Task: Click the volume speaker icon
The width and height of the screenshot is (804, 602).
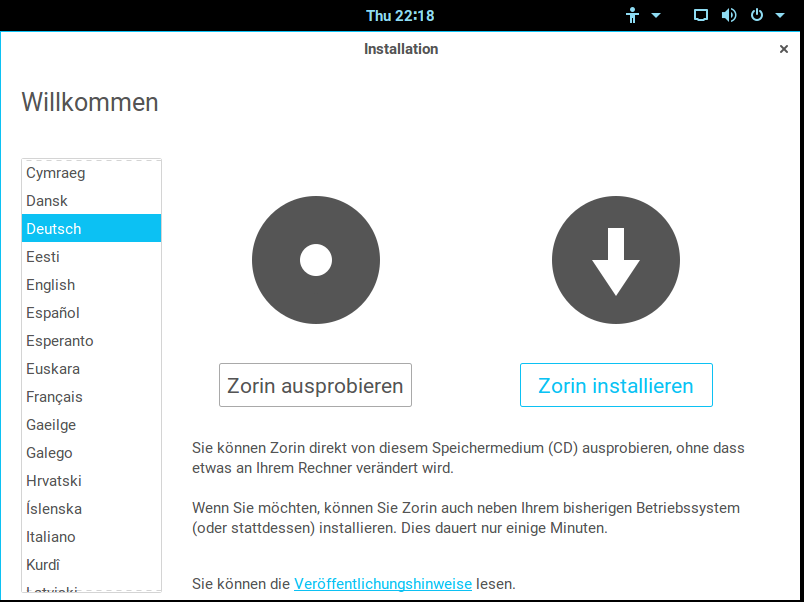Action: [729, 16]
